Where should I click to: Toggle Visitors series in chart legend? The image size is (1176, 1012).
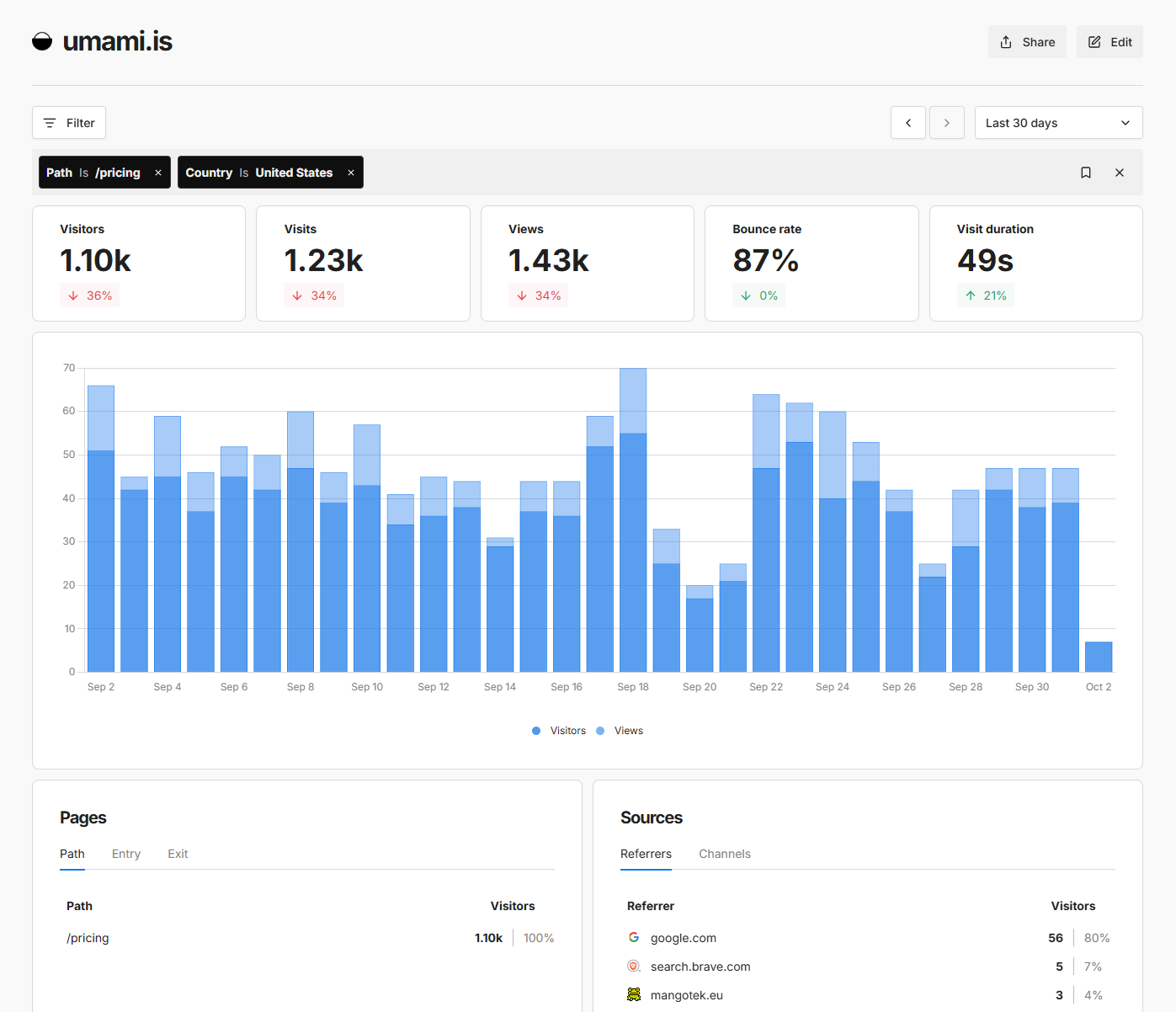(560, 731)
